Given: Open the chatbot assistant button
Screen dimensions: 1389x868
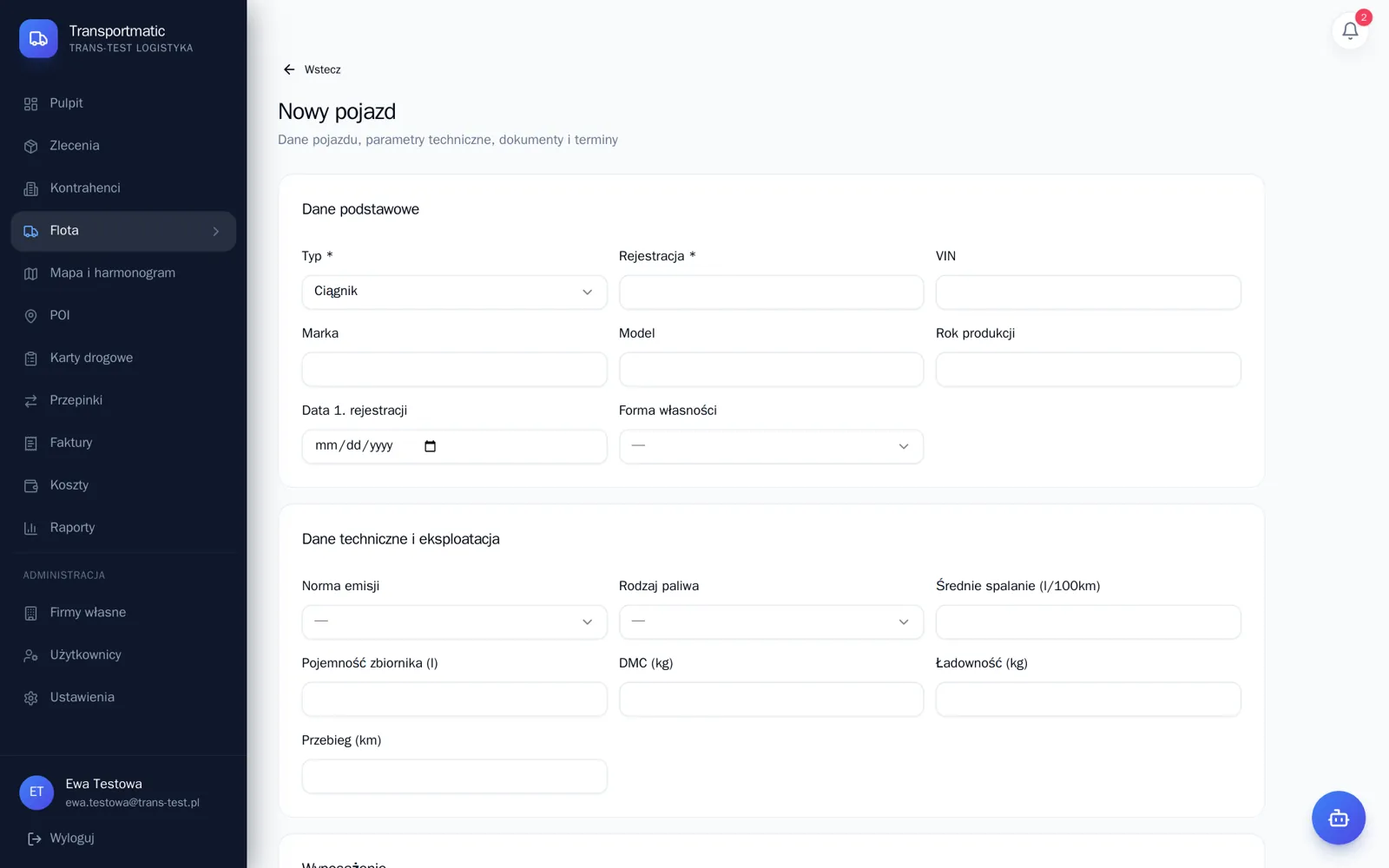Looking at the screenshot, I should (1338, 818).
